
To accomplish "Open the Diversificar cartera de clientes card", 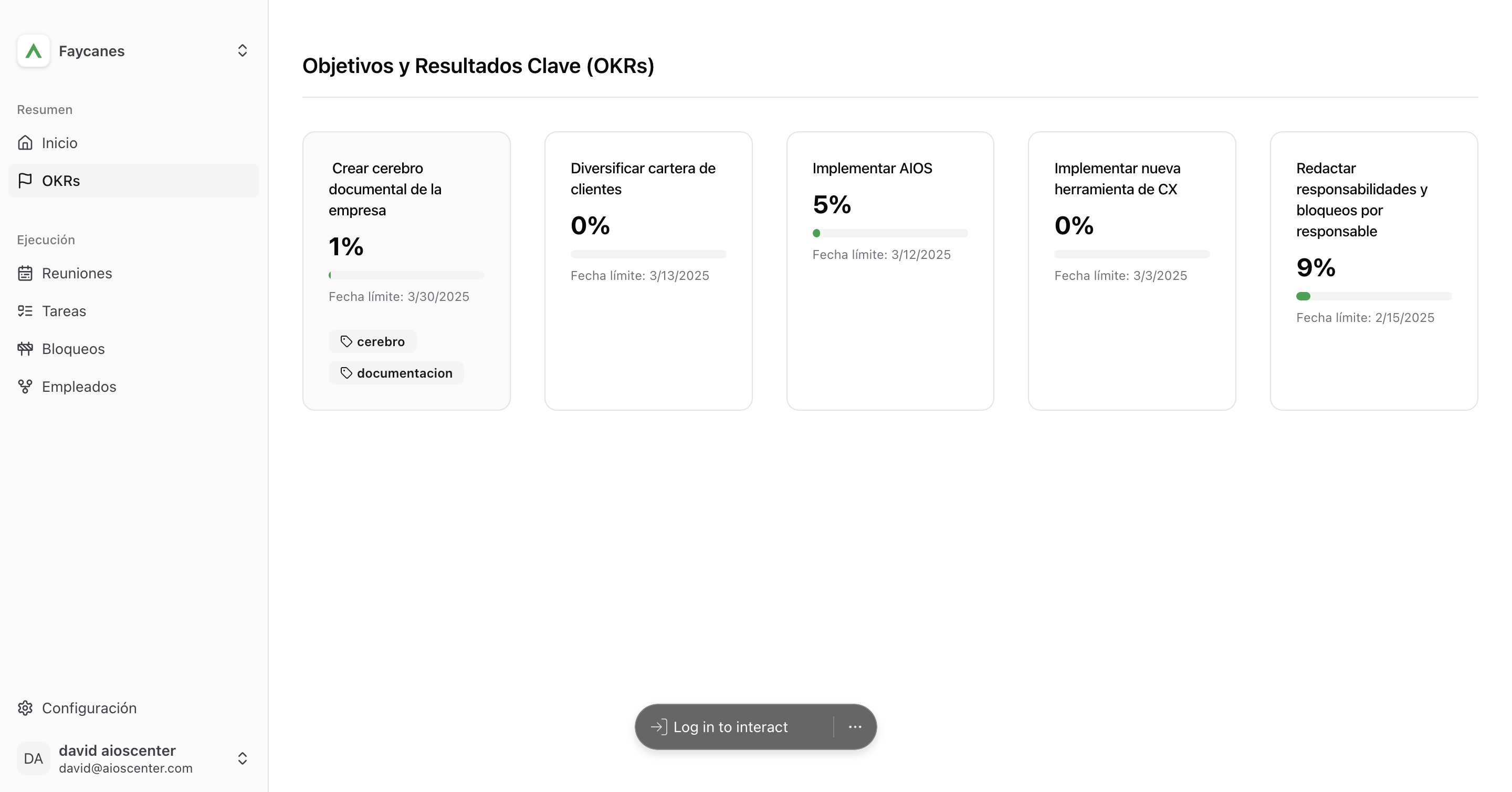I will point(648,270).
